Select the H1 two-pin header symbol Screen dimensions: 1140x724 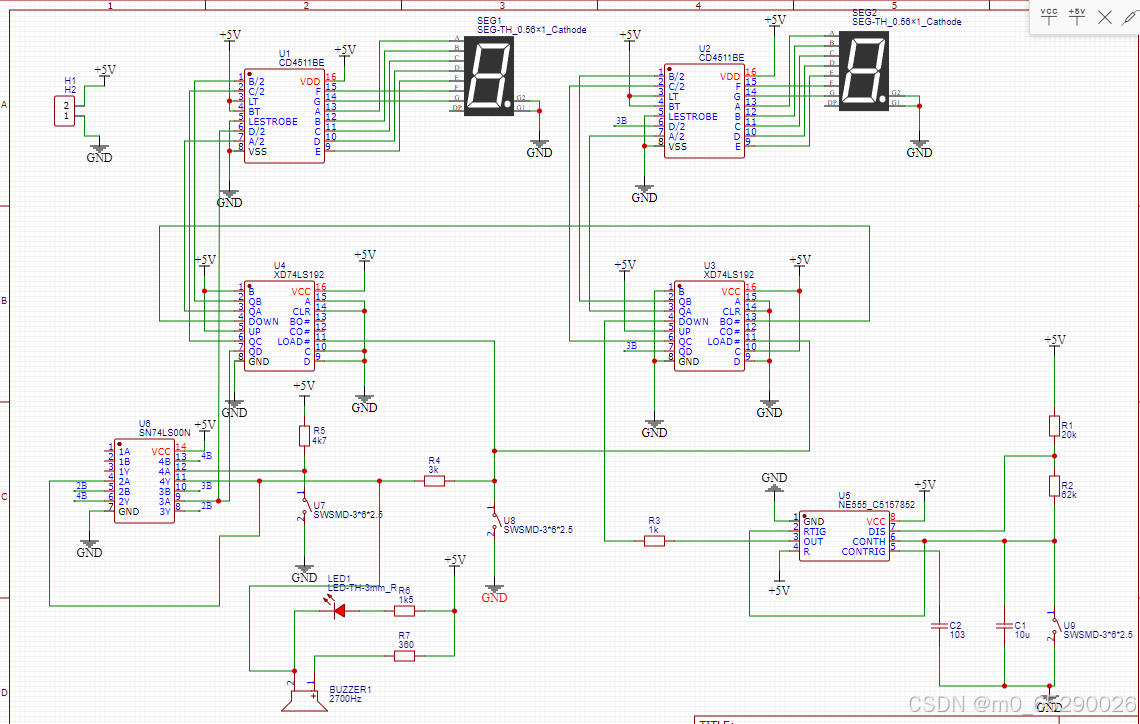65,111
